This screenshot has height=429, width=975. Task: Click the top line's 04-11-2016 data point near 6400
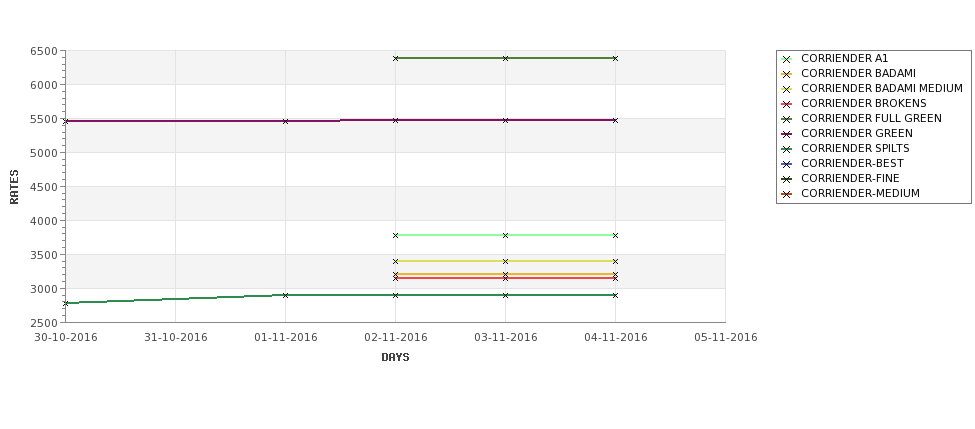click(615, 58)
